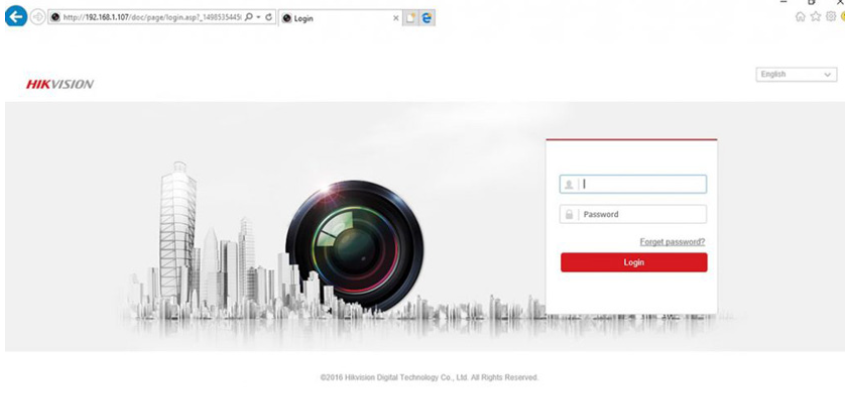Open Favorites with the star icon
This screenshot has width=853, height=418.
(815, 17)
